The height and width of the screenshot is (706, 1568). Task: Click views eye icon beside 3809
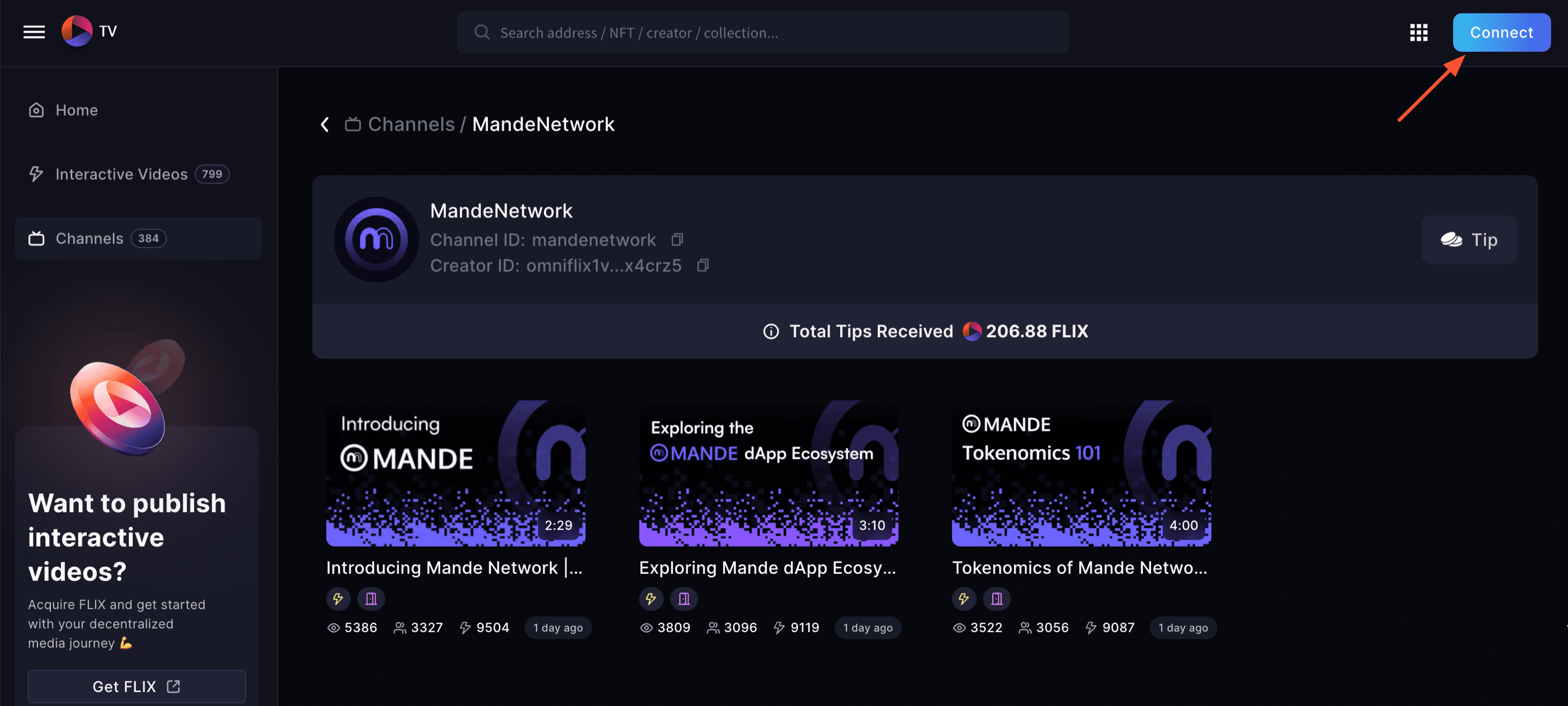point(646,627)
